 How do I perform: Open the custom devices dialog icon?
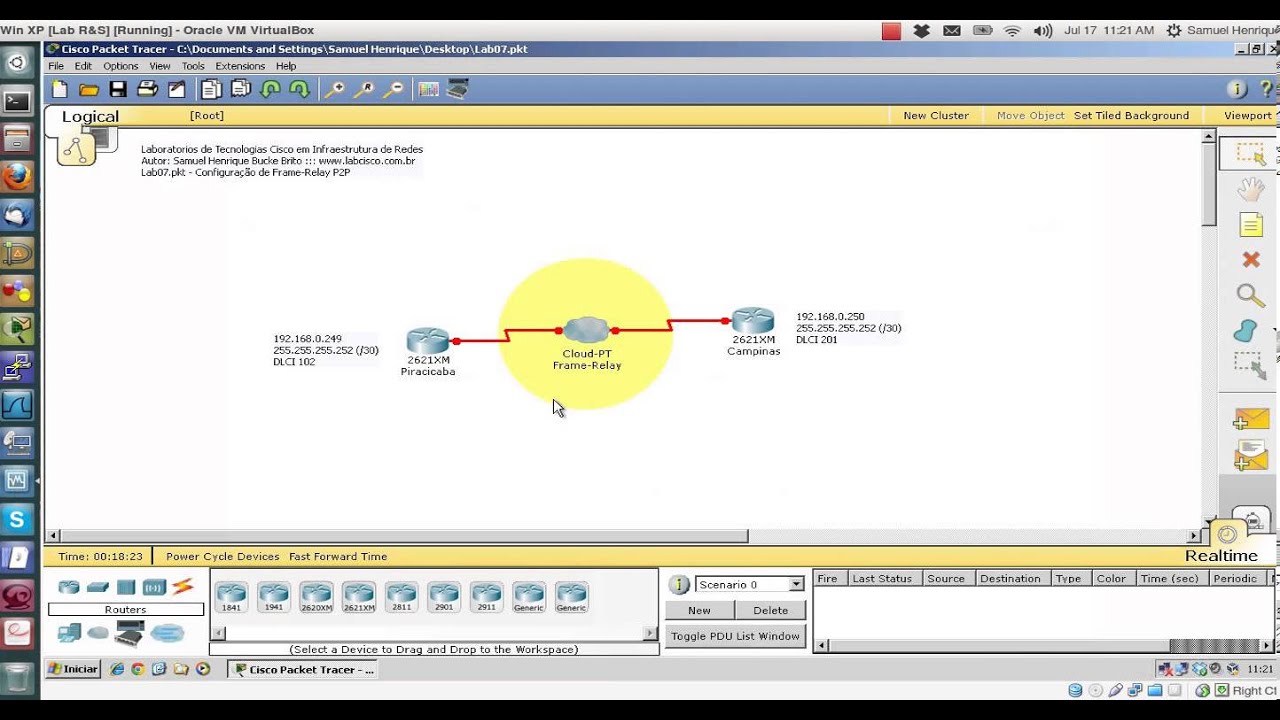click(458, 89)
